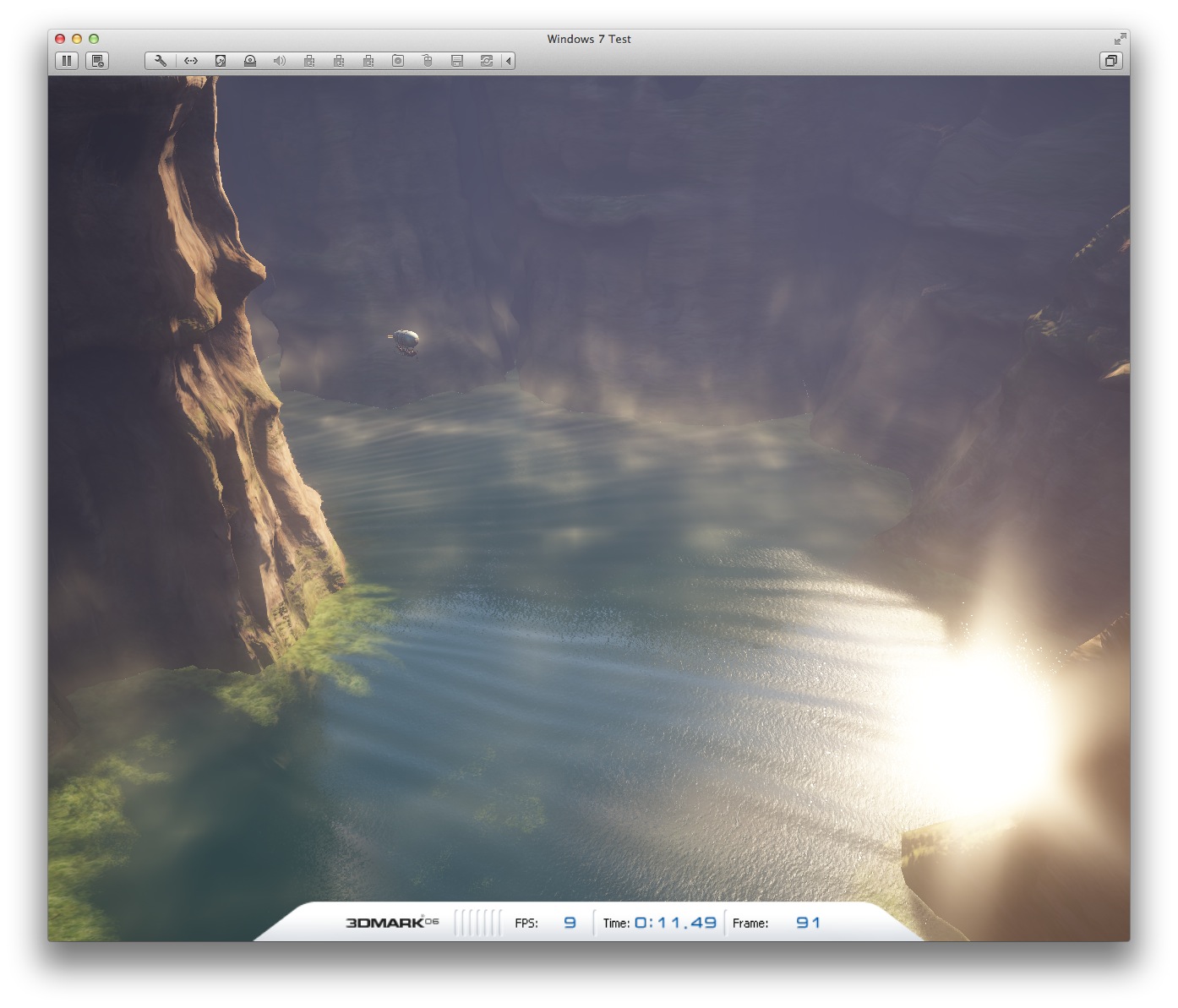Click the floppy disk device icon
This screenshot has height=1008, width=1178.
pyautogui.click(x=457, y=61)
